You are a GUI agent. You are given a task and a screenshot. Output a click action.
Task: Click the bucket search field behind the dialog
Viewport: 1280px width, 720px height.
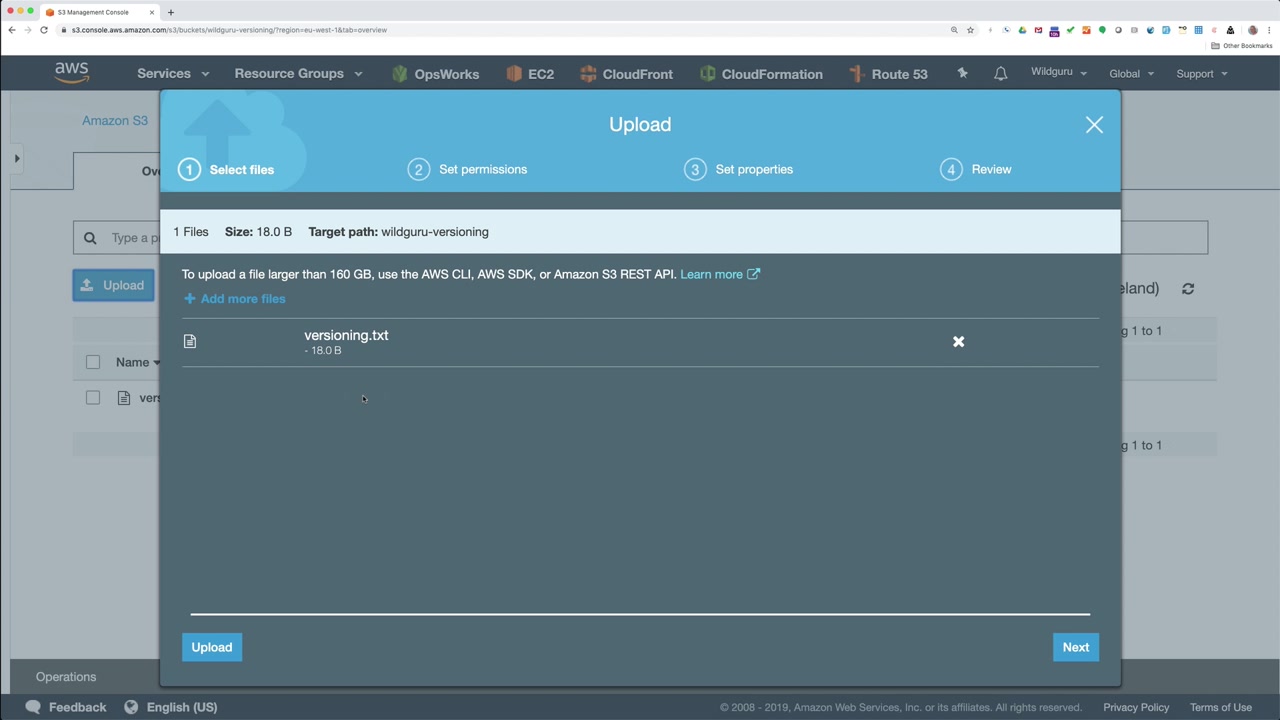pyautogui.click(x=640, y=238)
